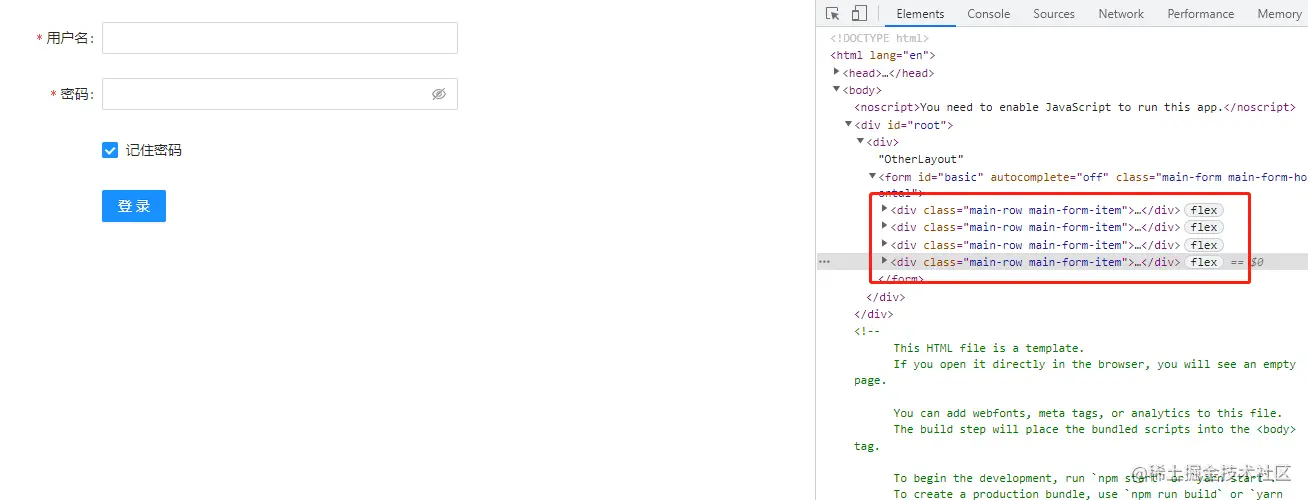This screenshot has height=500, width=1308.
Task: Toggle password visibility with the eye icon
Action: (438, 94)
